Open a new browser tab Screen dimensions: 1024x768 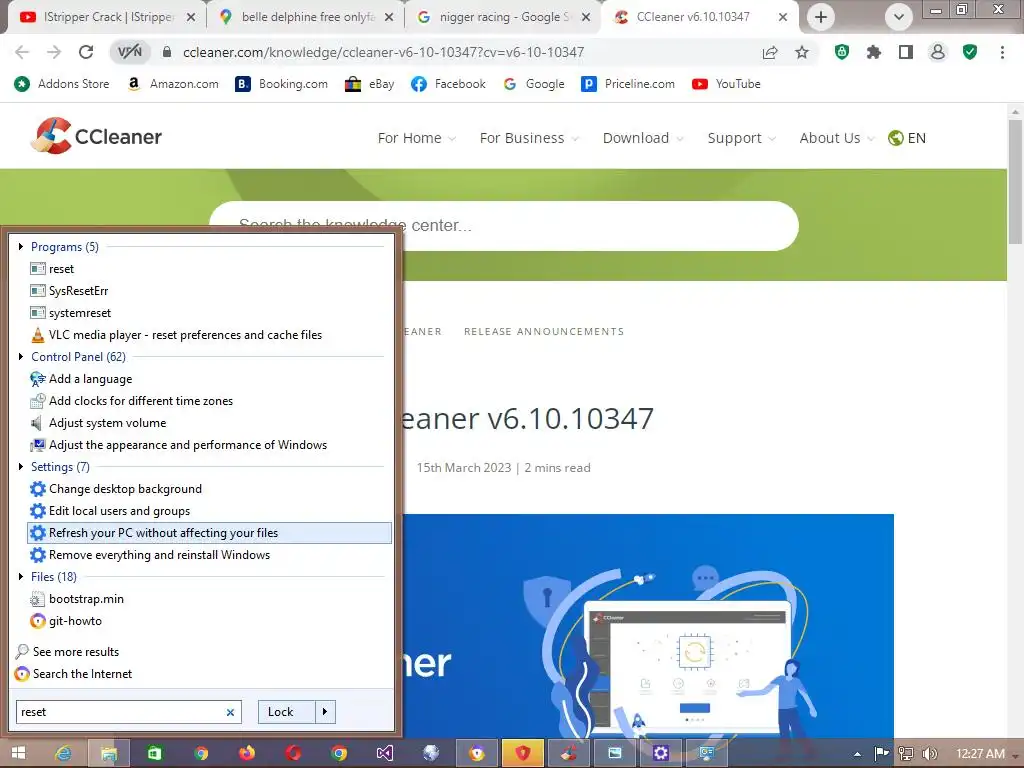pyautogui.click(x=821, y=17)
